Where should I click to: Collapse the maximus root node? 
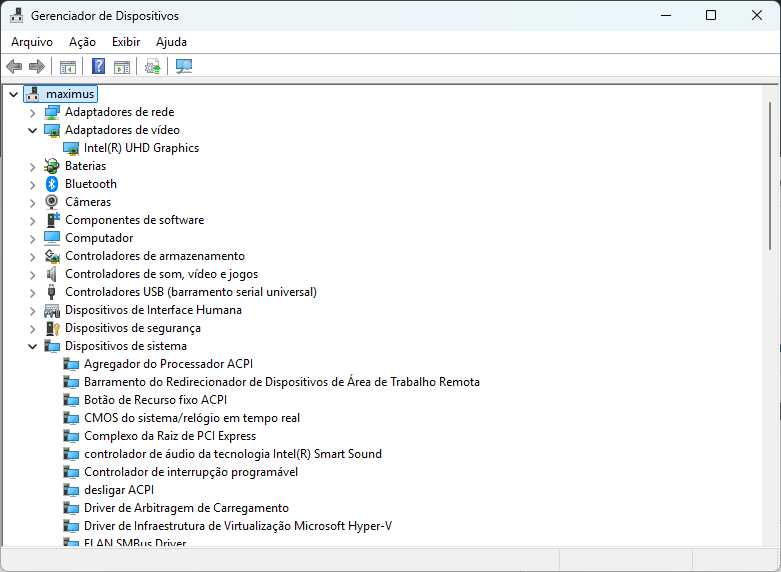coord(13,94)
